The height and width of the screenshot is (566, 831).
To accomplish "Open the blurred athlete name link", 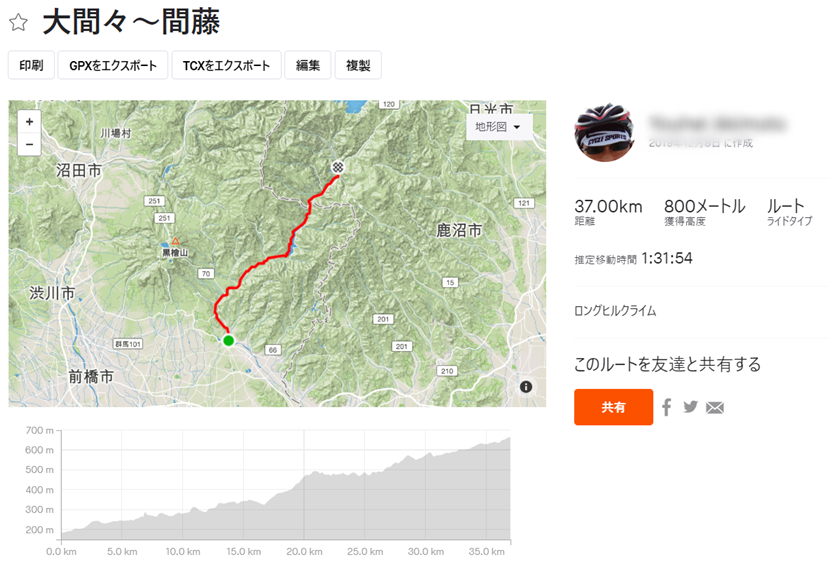I will [x=717, y=123].
